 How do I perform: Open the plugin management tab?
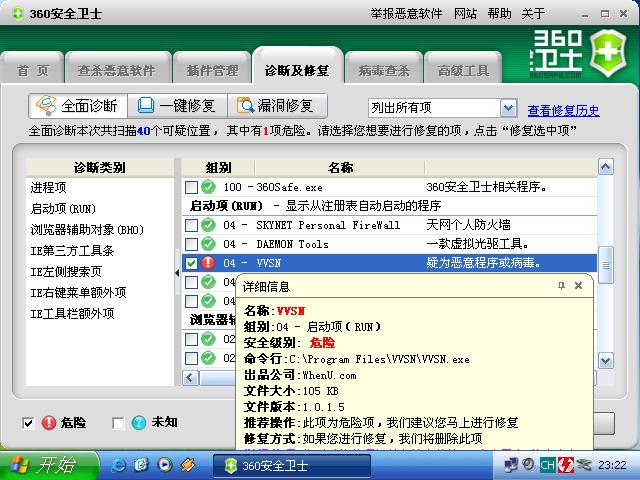(x=212, y=69)
